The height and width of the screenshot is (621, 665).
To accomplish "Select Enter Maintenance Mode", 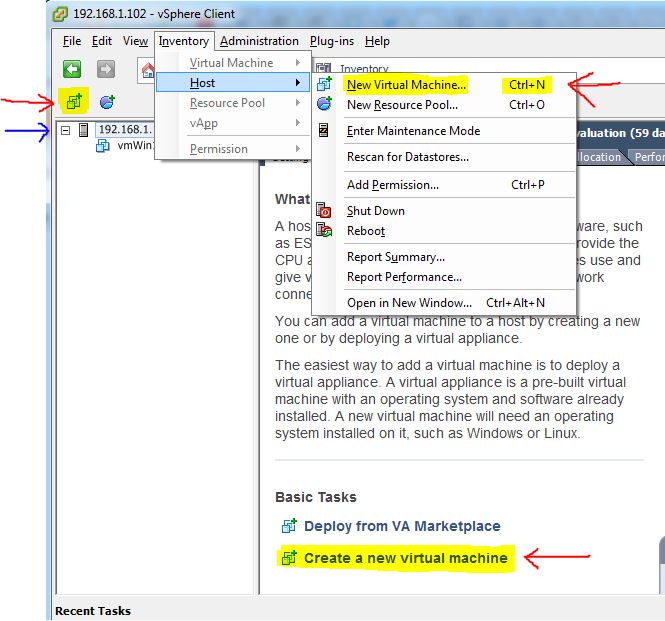I will pyautogui.click(x=444, y=131).
